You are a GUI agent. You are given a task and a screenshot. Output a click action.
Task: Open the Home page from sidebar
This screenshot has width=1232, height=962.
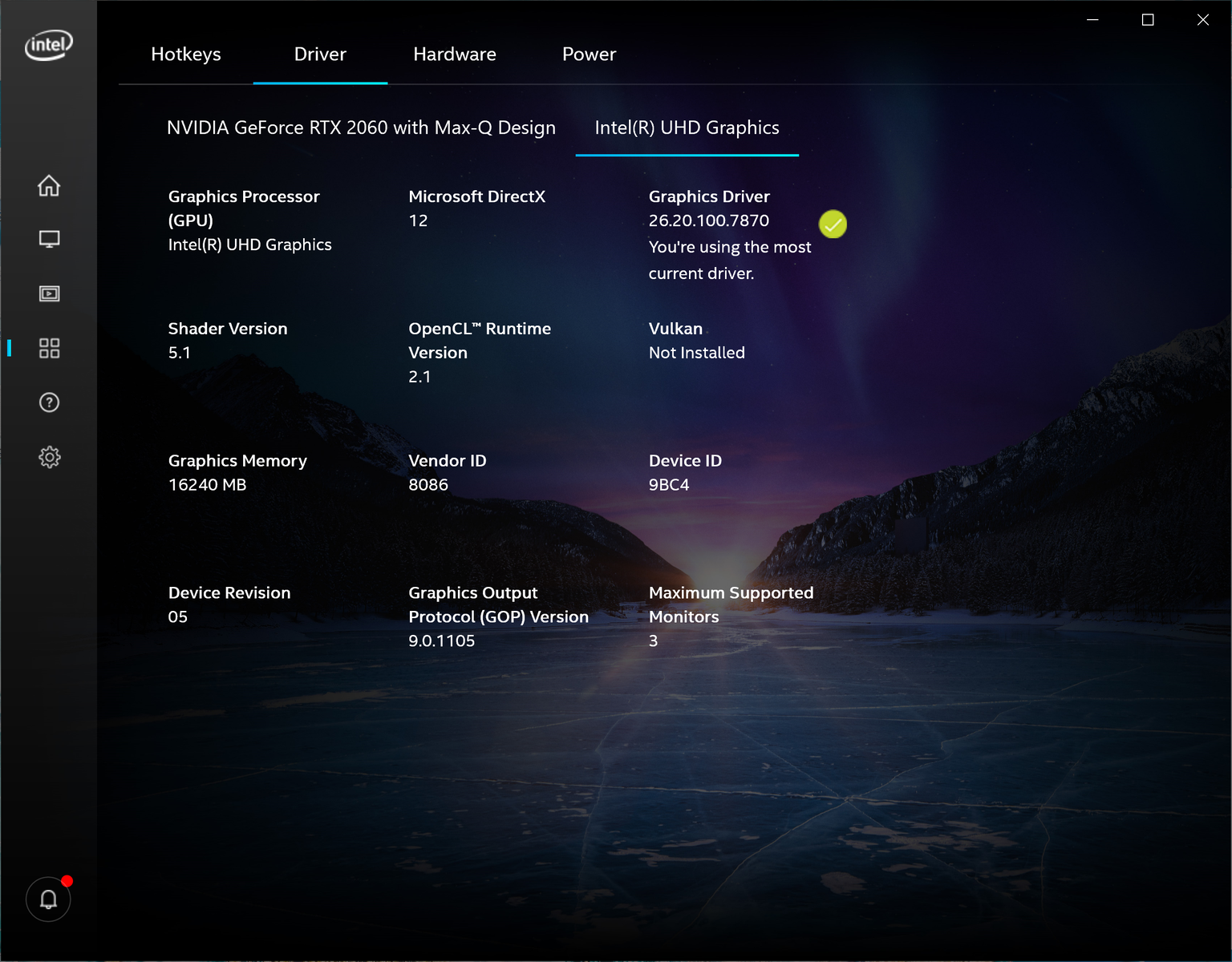pos(49,185)
